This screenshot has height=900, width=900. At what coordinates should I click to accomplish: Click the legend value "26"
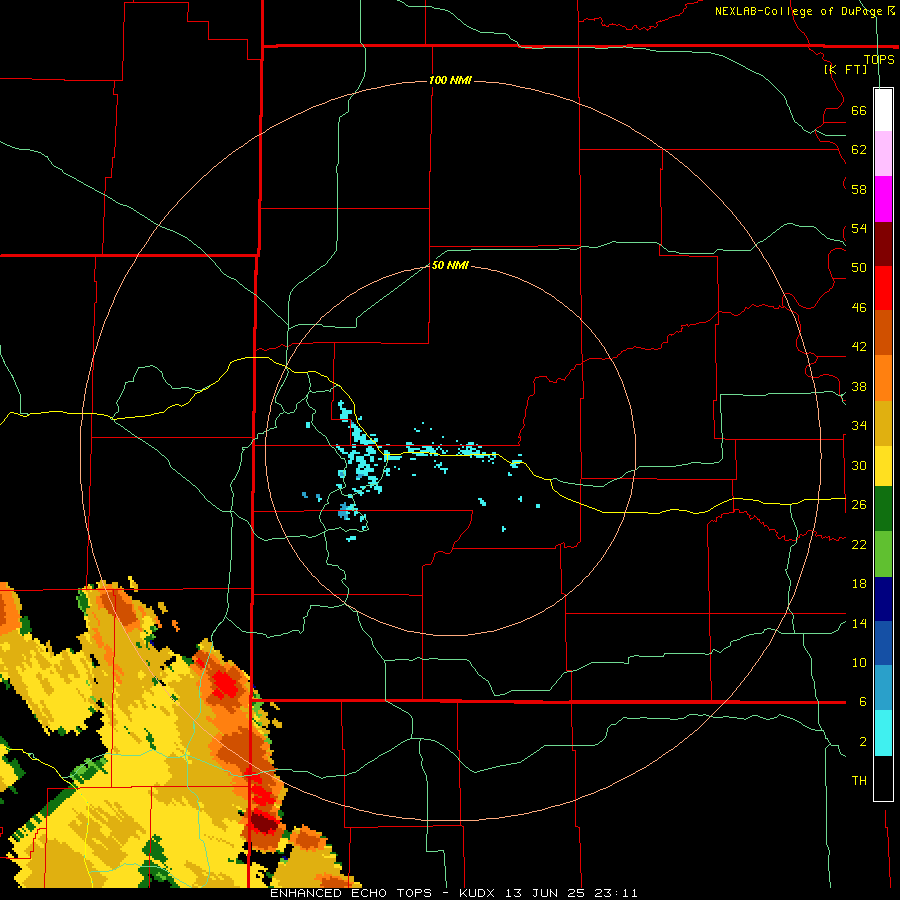[x=859, y=505]
